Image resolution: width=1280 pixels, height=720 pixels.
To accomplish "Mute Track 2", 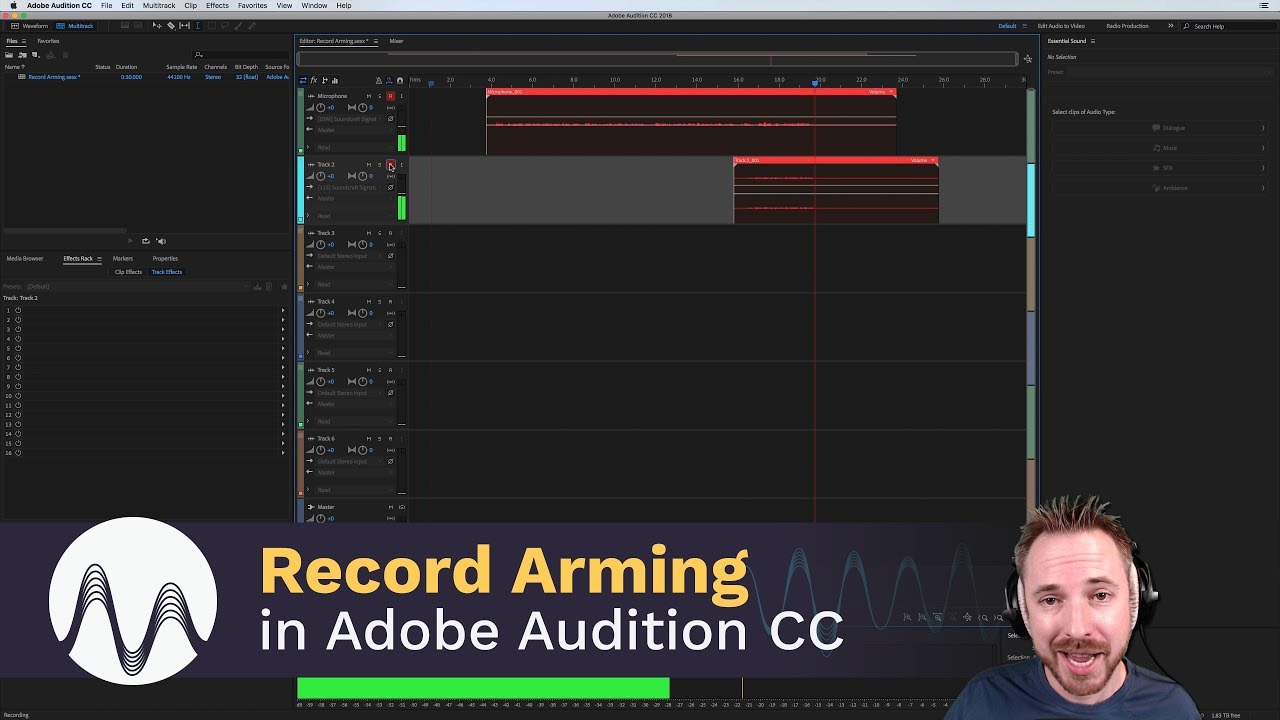I will (369, 164).
